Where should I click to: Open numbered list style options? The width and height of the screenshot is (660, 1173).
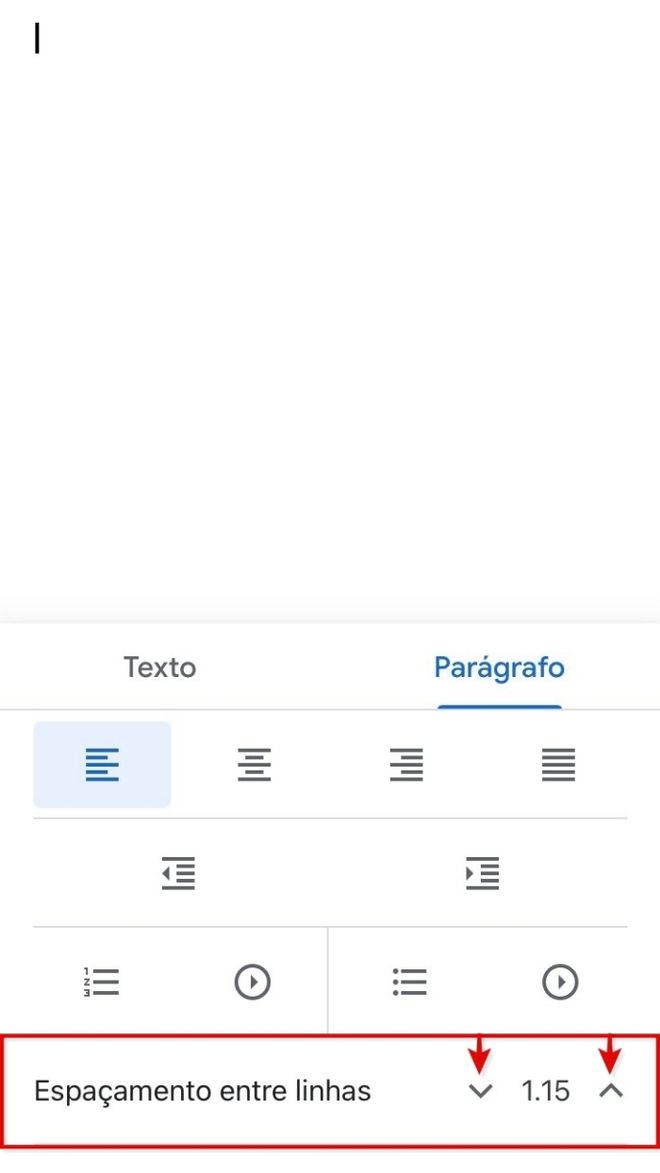252,981
